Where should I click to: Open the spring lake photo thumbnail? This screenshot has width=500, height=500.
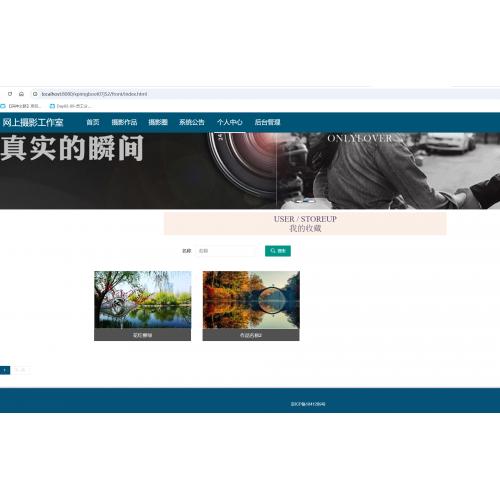point(143,306)
